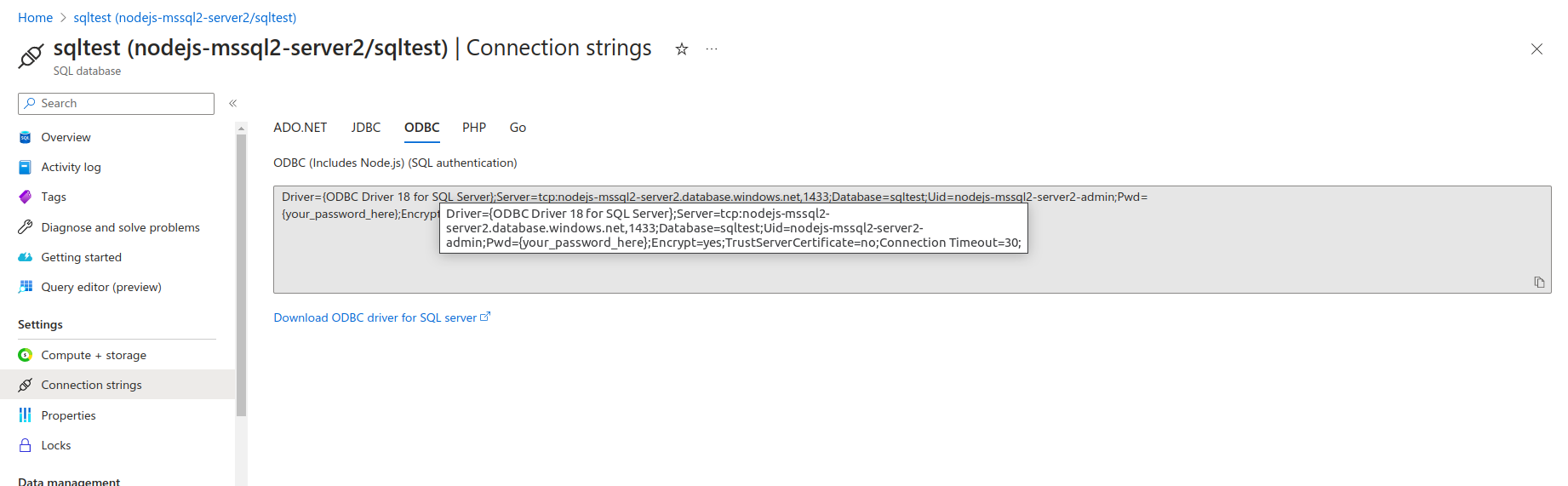Copy the ODBC connection string to clipboard
The height and width of the screenshot is (486, 1568).
coord(1539,283)
